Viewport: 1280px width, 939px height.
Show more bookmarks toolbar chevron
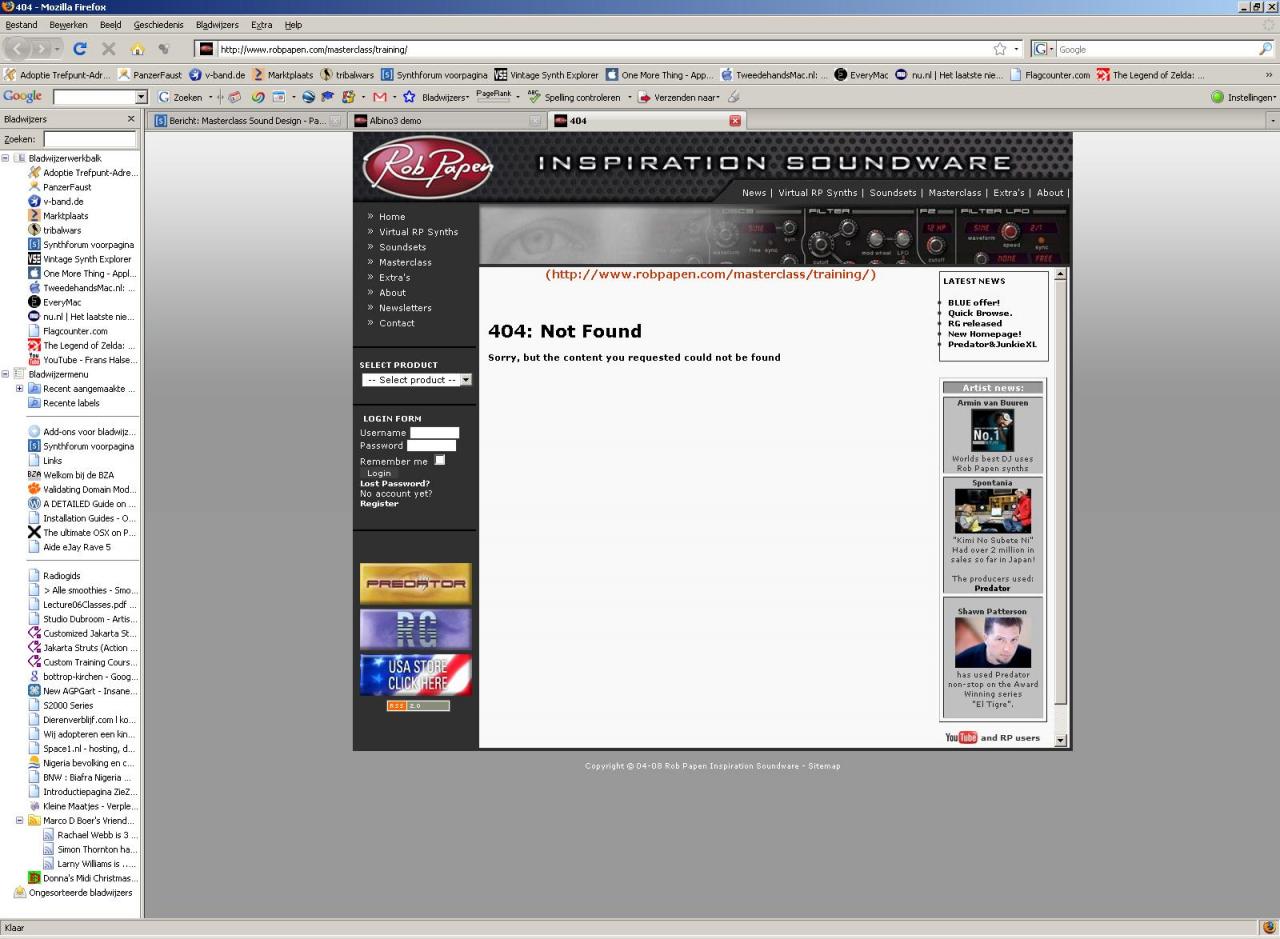tap(1269, 75)
